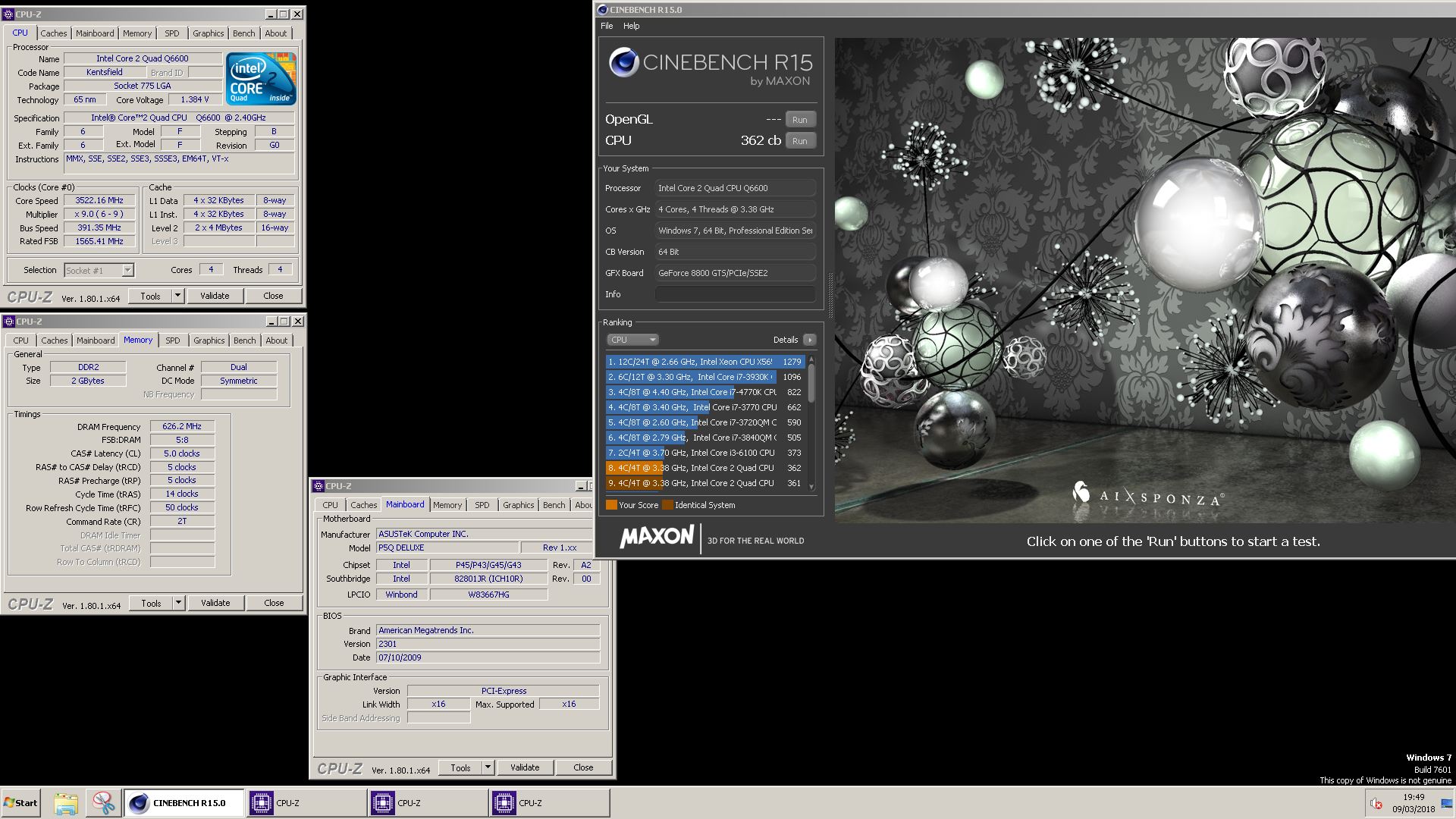Viewport: 1456px width, 819px height.
Task: Select ranking row scoring 361
Action: tap(704, 483)
